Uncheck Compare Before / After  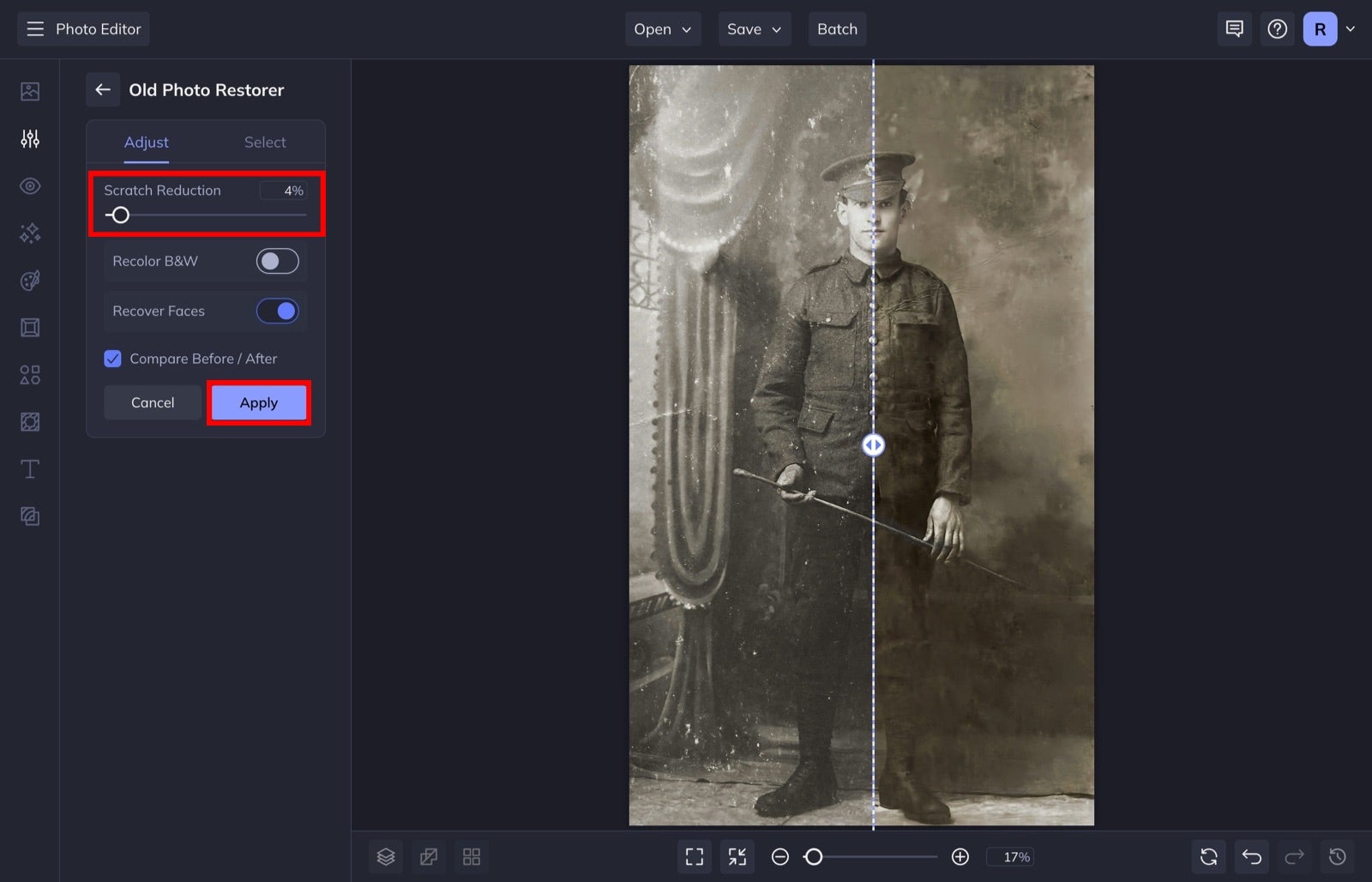click(112, 359)
